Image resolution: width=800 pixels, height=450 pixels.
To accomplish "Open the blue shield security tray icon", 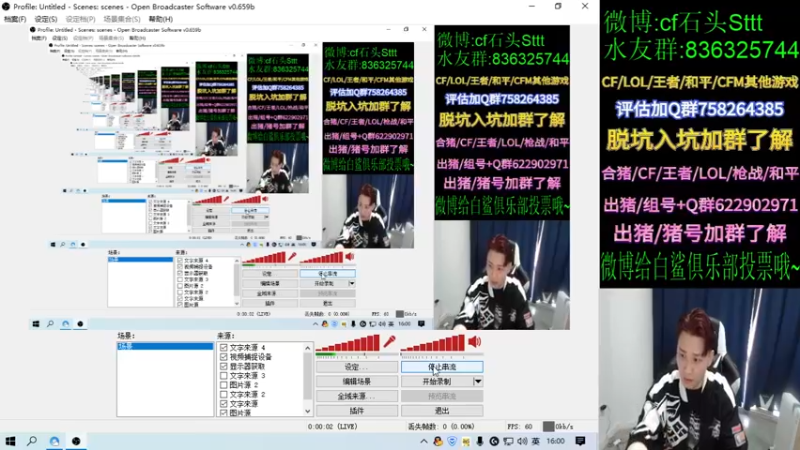I will pyautogui.click(x=452, y=441).
